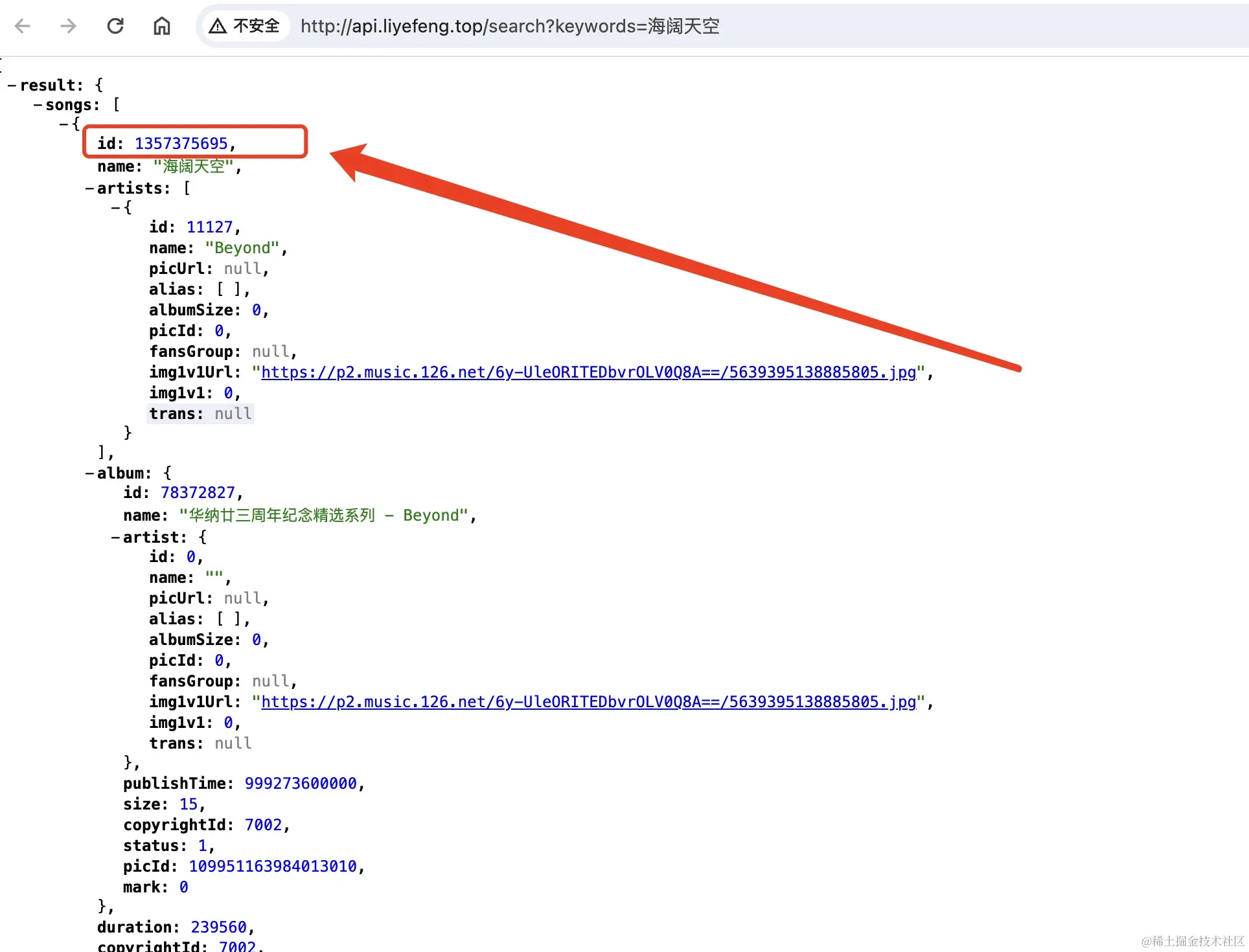Open the first img1v1Url image link
Screen dimensions: 1249x952
pos(588,372)
